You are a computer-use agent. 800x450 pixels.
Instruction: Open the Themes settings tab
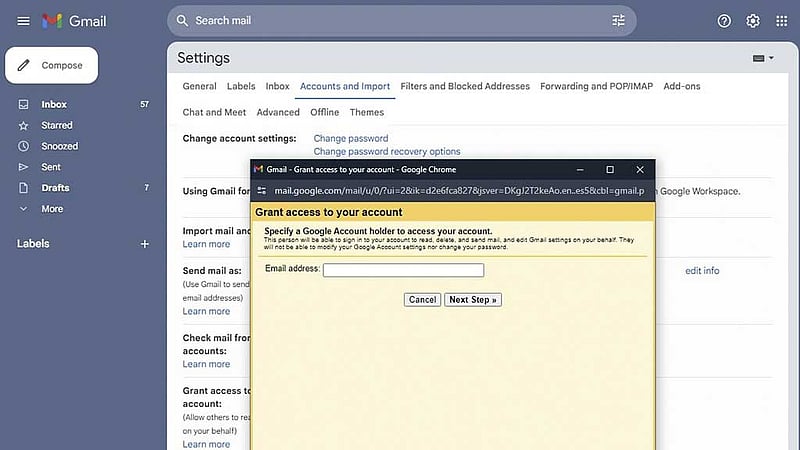click(366, 112)
